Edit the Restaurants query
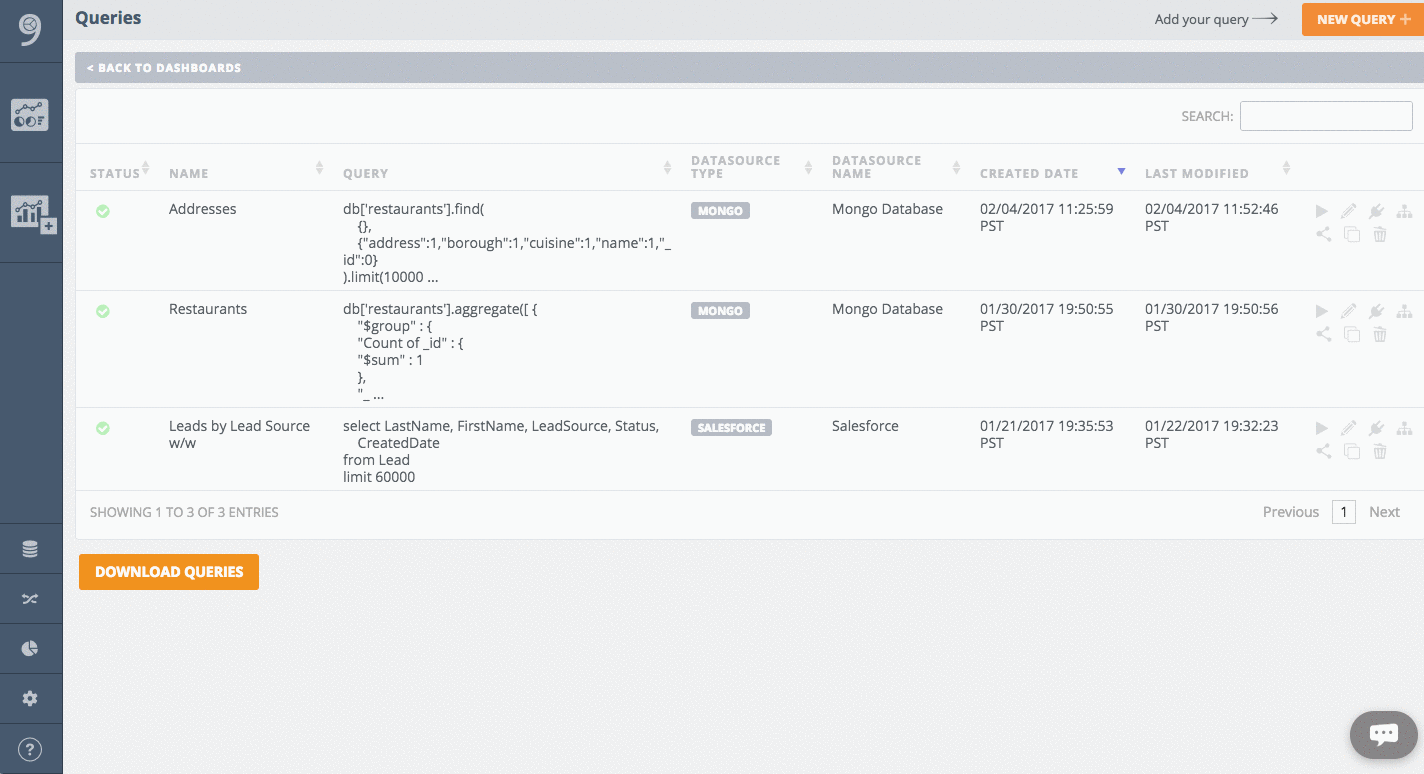The image size is (1424, 774). click(1349, 311)
